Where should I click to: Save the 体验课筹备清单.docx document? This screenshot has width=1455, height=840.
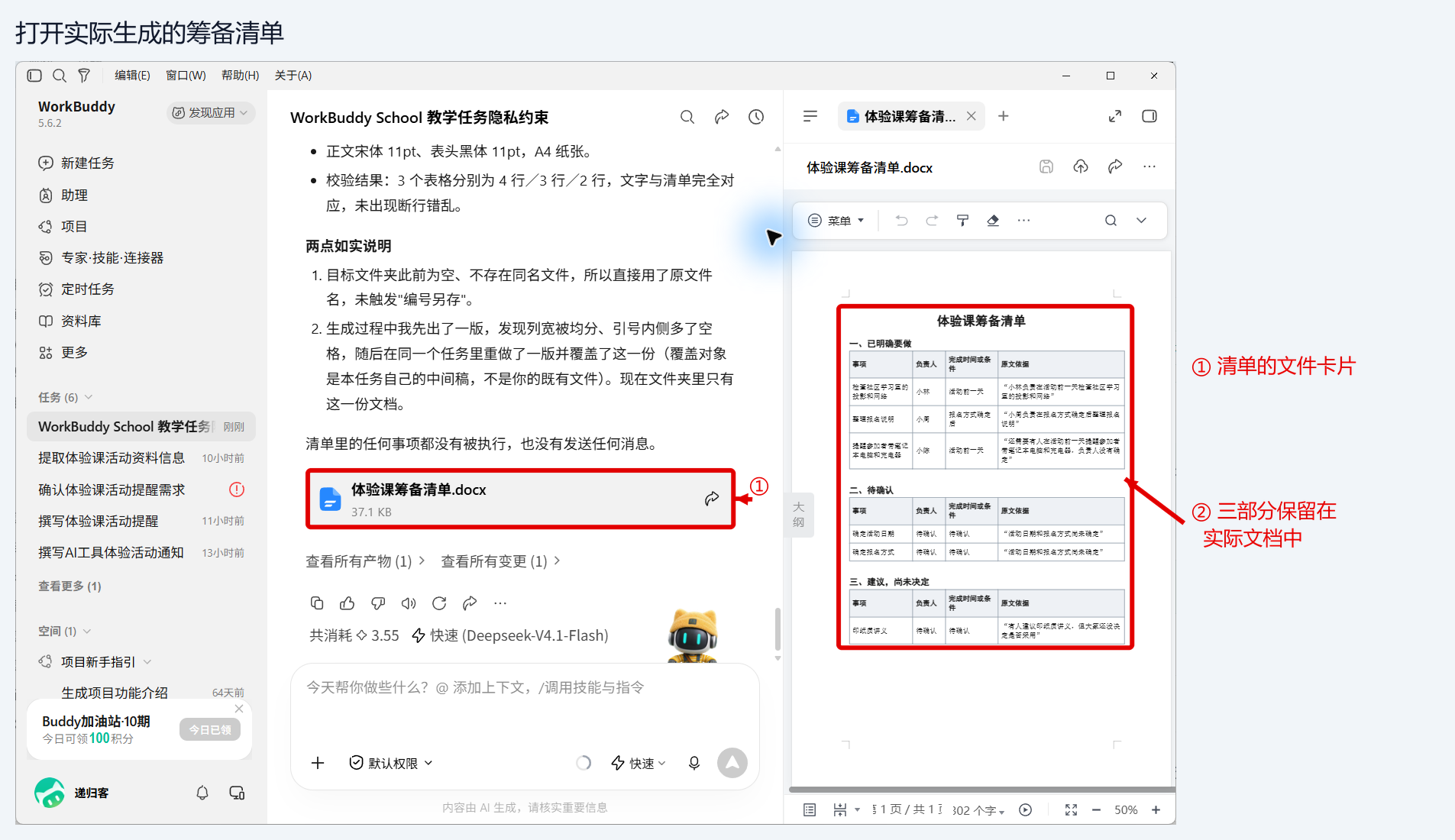click(x=1046, y=166)
